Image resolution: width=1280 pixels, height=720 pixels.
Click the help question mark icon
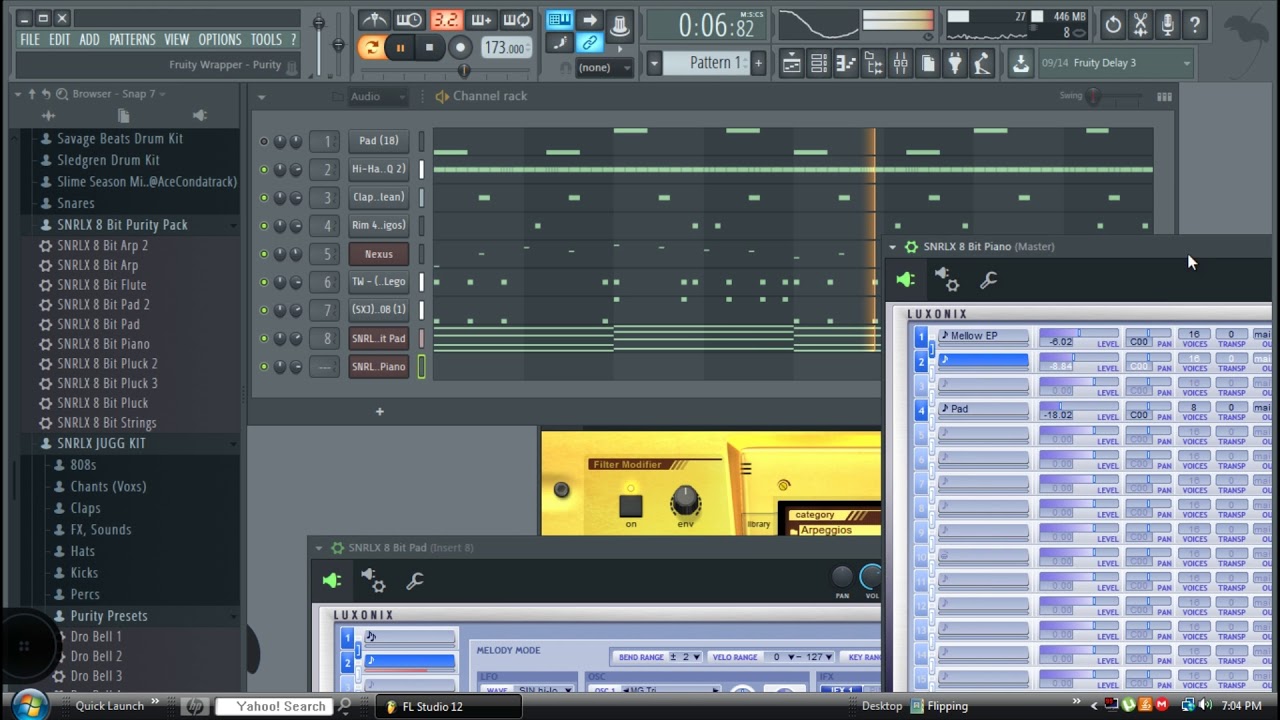[1194, 25]
